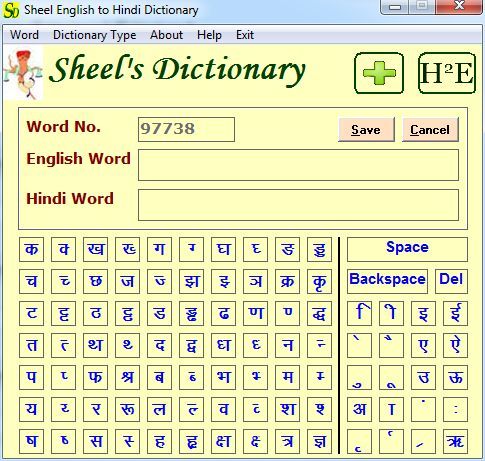Insert the letter य from the keypad
485x461 pixels.
coord(31,409)
